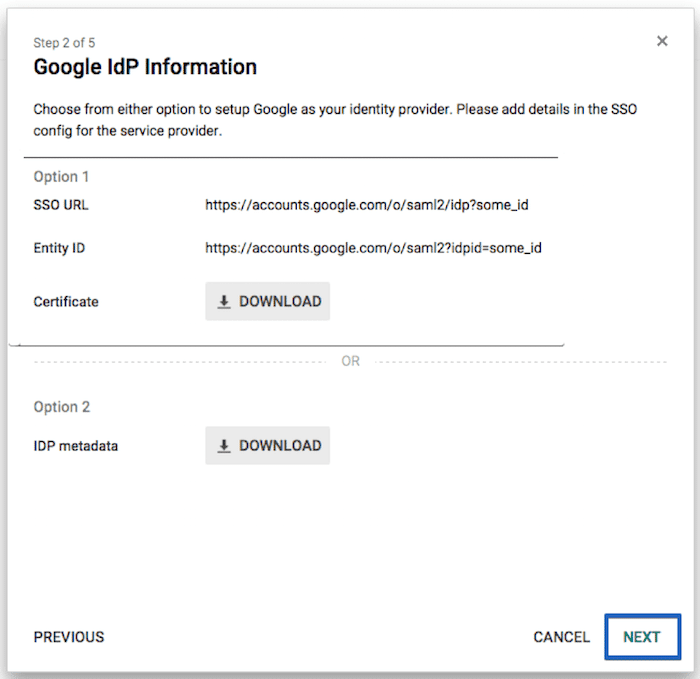Cancel the SSO setup
700x679 pixels.
tap(562, 637)
